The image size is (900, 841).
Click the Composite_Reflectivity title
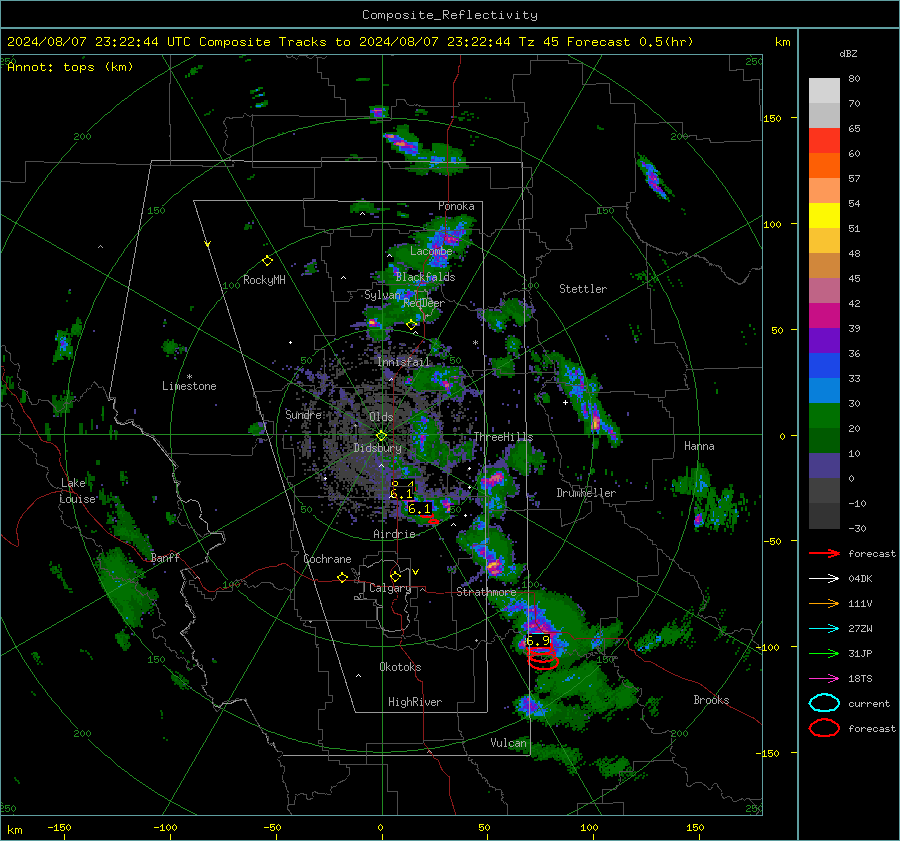pyautogui.click(x=450, y=15)
